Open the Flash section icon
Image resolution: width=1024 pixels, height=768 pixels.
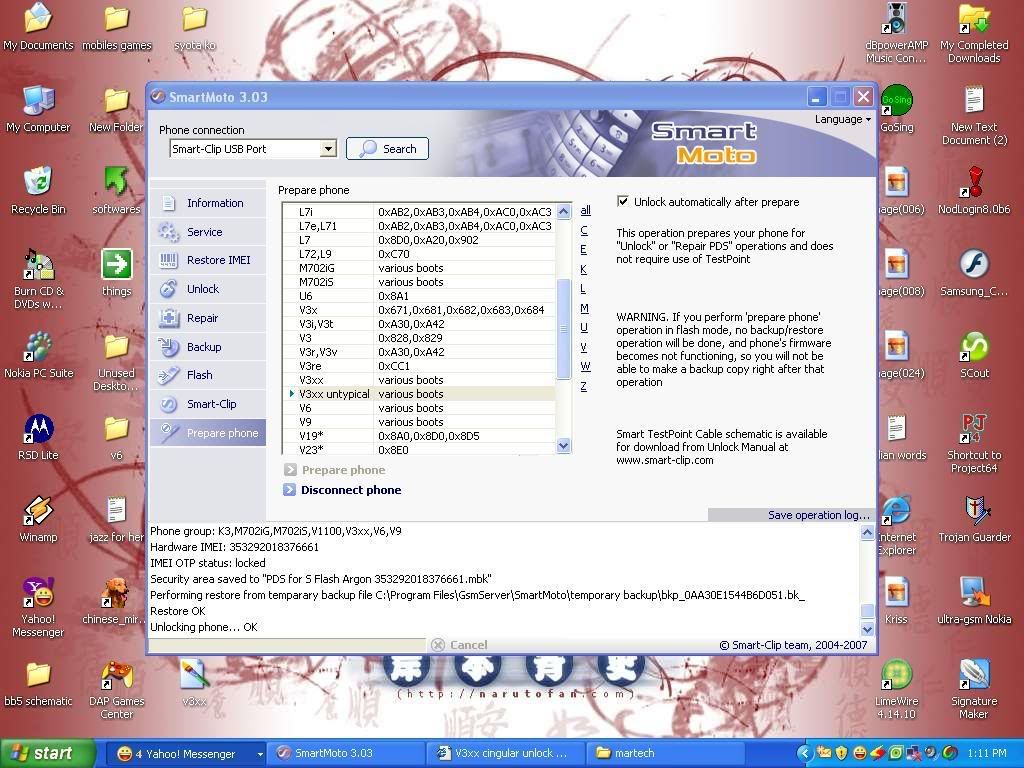tap(168, 376)
